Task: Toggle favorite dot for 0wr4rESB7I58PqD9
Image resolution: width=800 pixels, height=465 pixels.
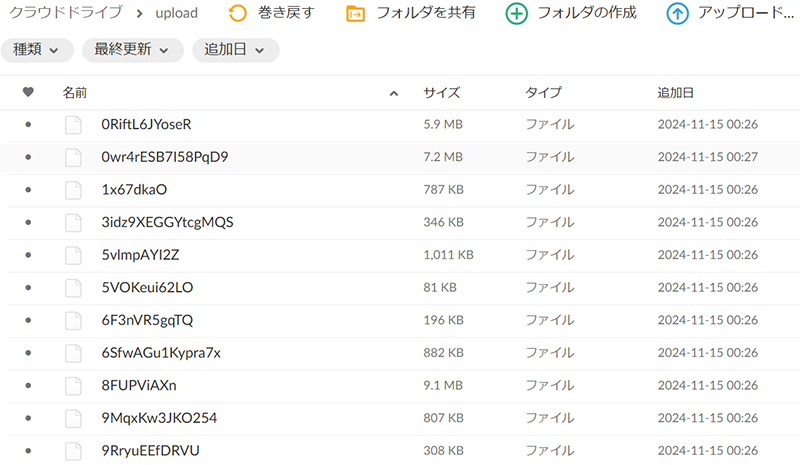Action: pyautogui.click(x=28, y=157)
